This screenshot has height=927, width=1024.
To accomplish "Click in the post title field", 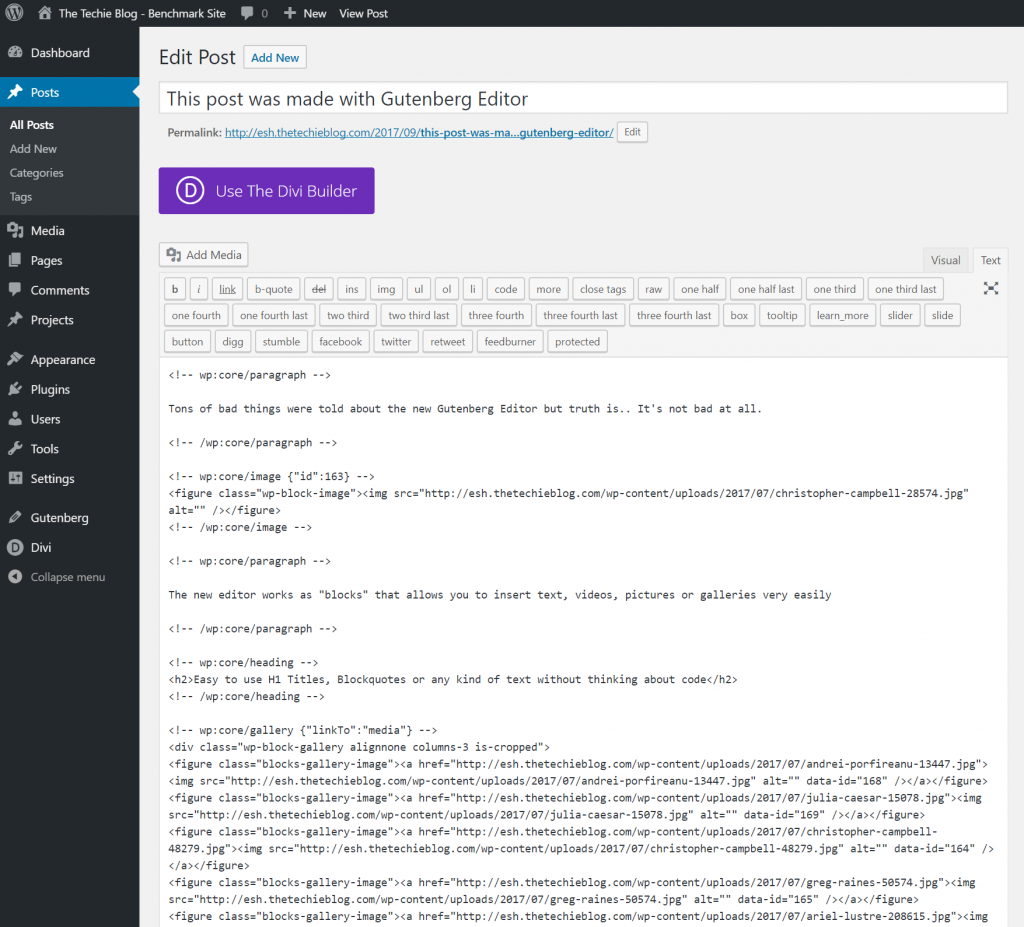I will tap(583, 98).
